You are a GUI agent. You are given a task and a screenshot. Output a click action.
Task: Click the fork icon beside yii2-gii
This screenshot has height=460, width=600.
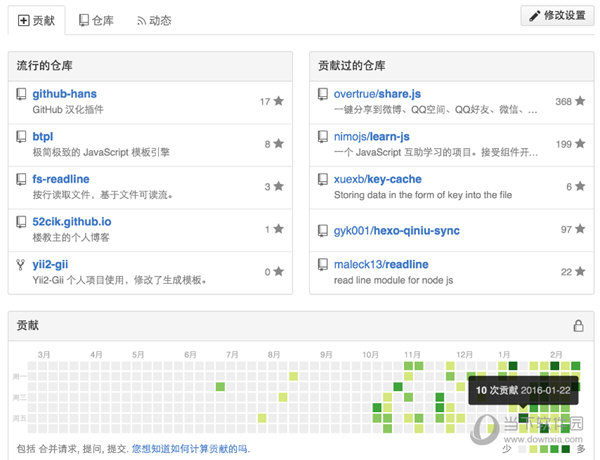pyautogui.click(x=22, y=264)
